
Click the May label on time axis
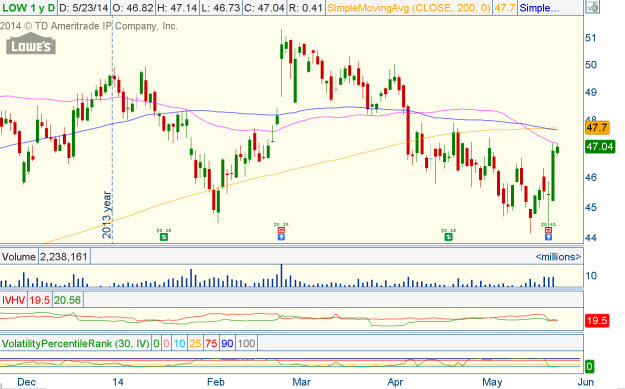(492, 382)
